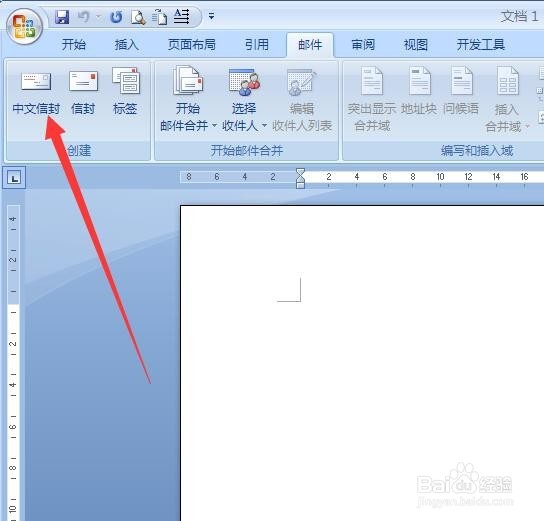Open print preview magnifier icon

(138, 17)
